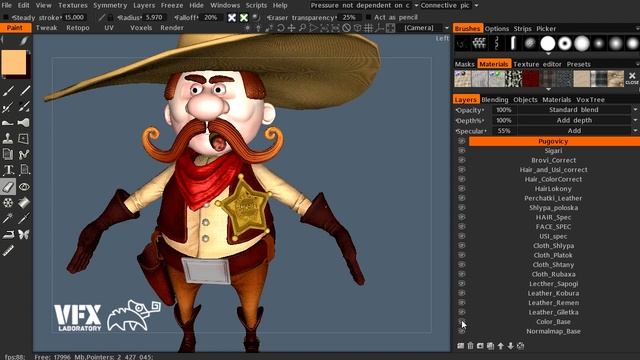Open the Pressure not dependent dropdown
Viewport: 640px width, 360px height.
coord(363,5)
